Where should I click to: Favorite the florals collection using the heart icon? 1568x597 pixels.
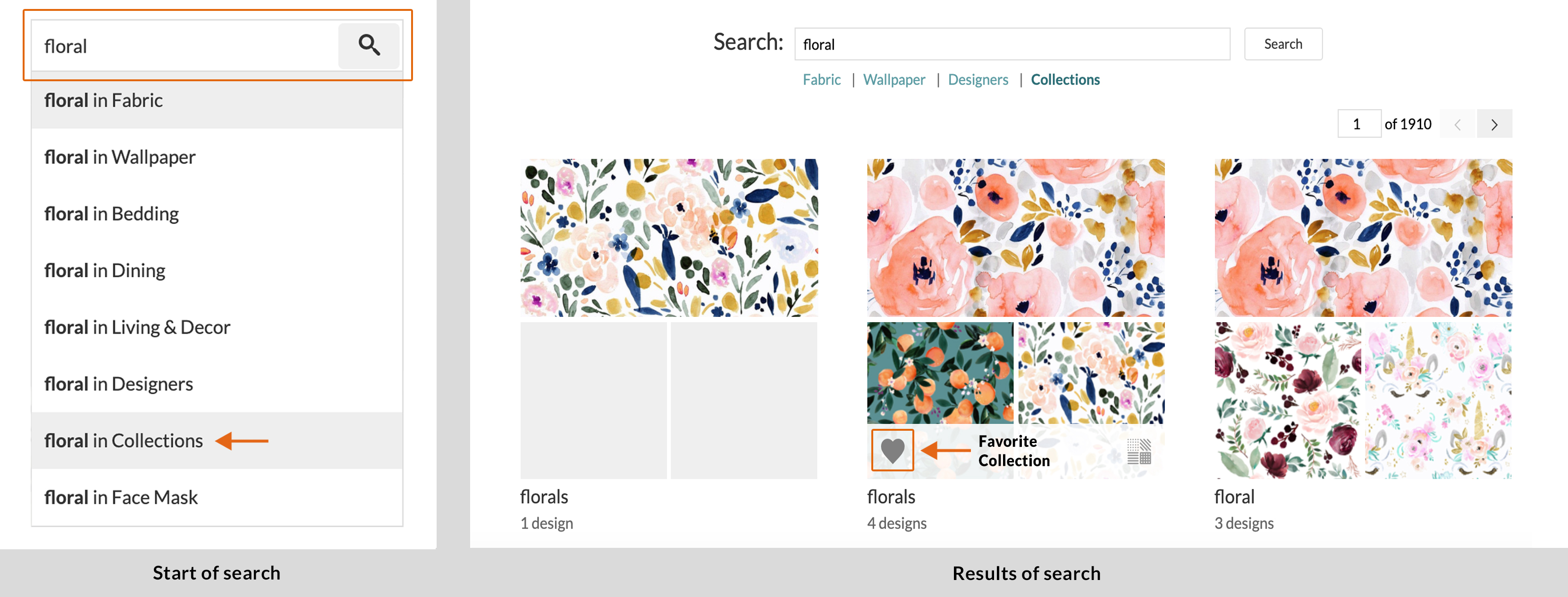[x=893, y=451]
